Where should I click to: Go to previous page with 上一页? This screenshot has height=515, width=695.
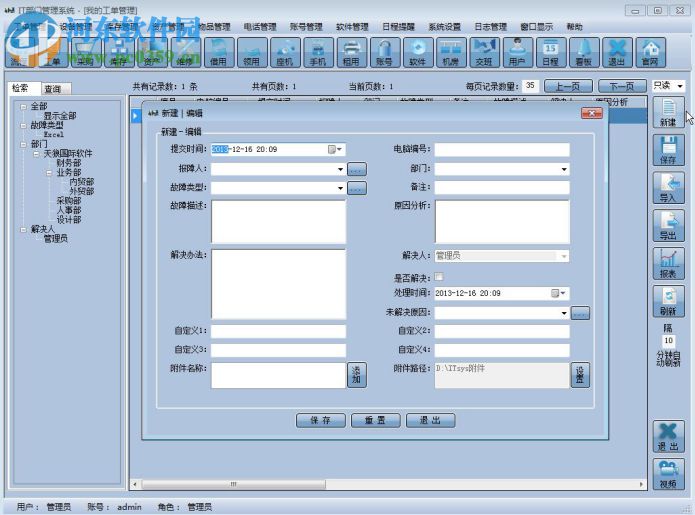click(568, 86)
